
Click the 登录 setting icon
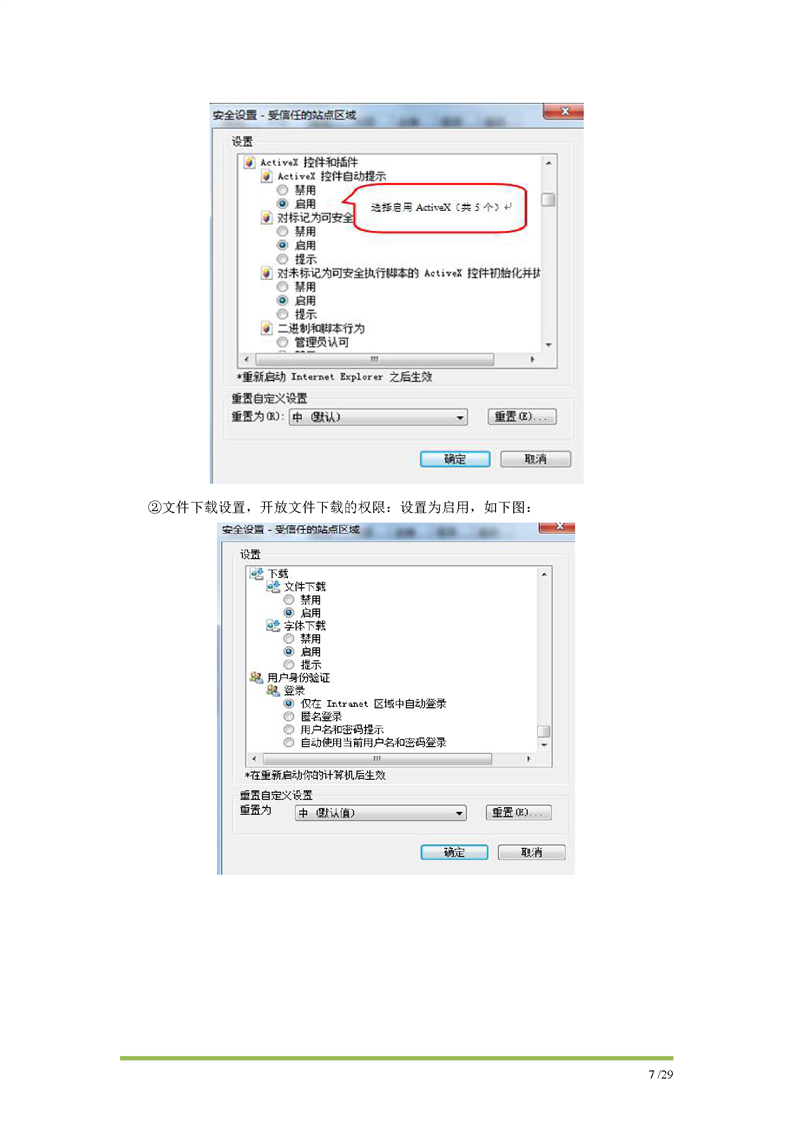tap(273, 691)
